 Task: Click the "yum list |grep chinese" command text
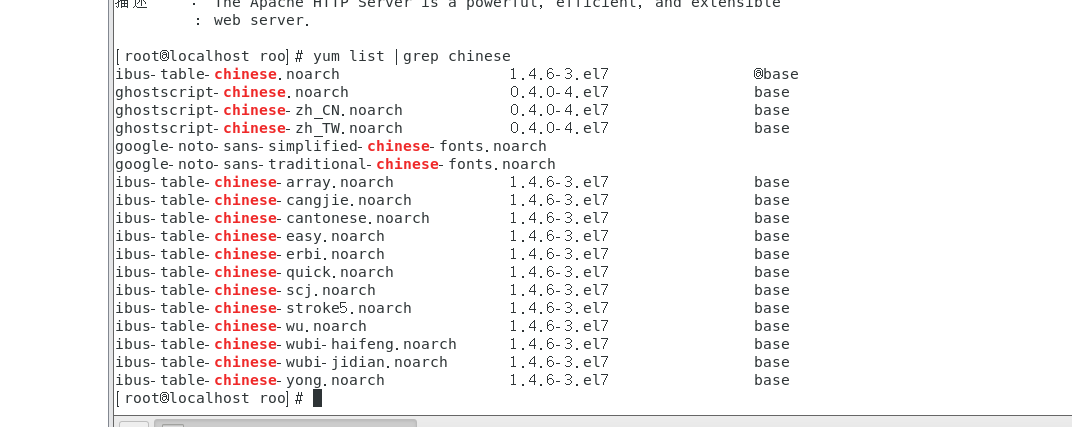[x=412, y=56]
